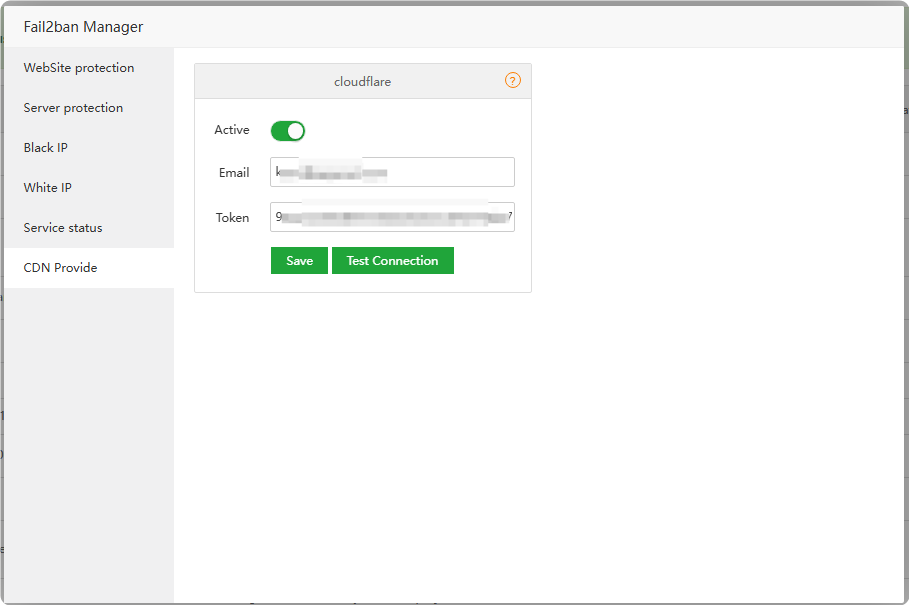Select the cloudflare panel header text
The width and height of the screenshot is (909, 605).
(x=362, y=82)
